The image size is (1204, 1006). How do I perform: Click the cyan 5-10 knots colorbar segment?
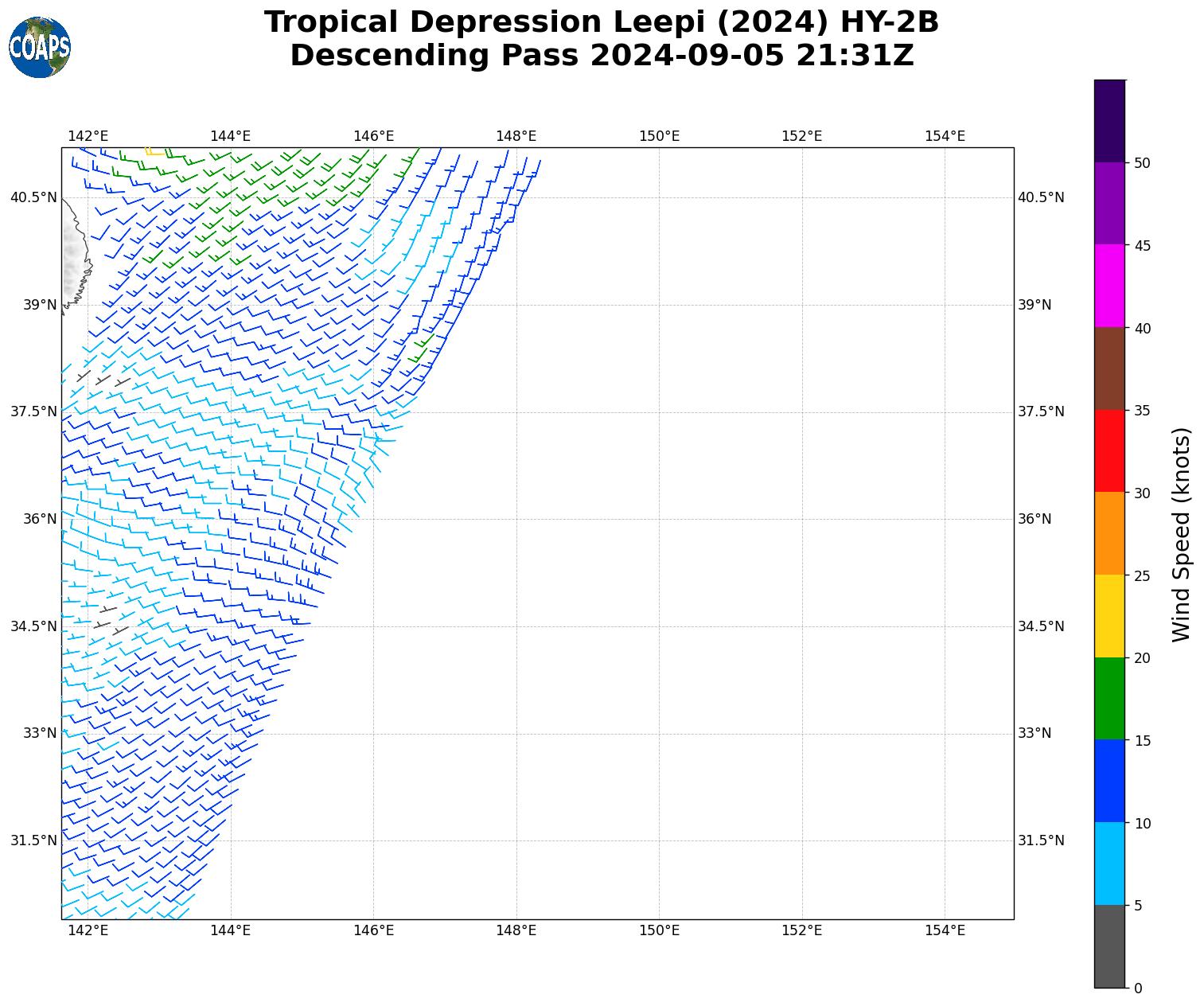(x=1109, y=863)
